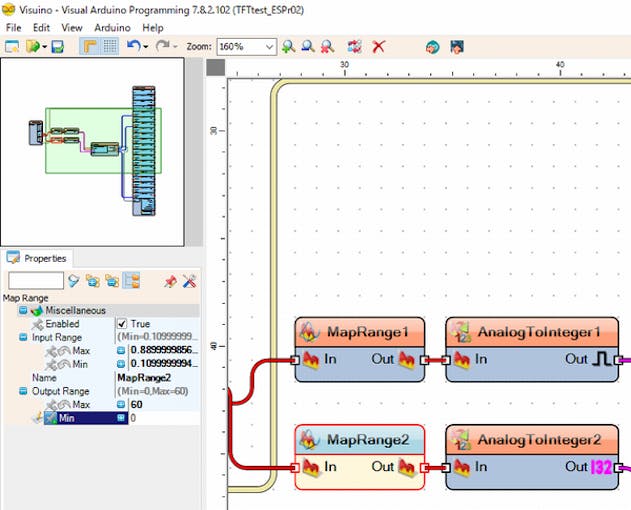
Task: Click the In pin of AnalogToInteger1
Action: [x=445, y=360]
